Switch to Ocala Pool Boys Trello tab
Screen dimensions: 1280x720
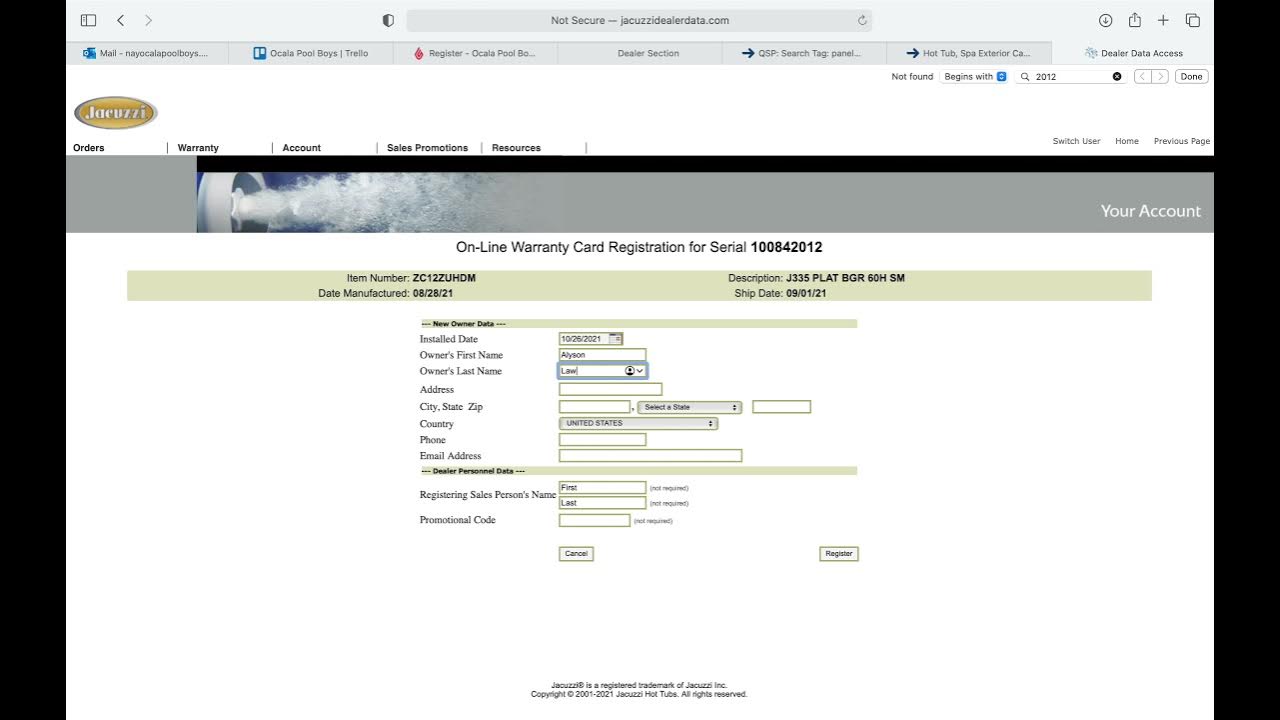310,53
